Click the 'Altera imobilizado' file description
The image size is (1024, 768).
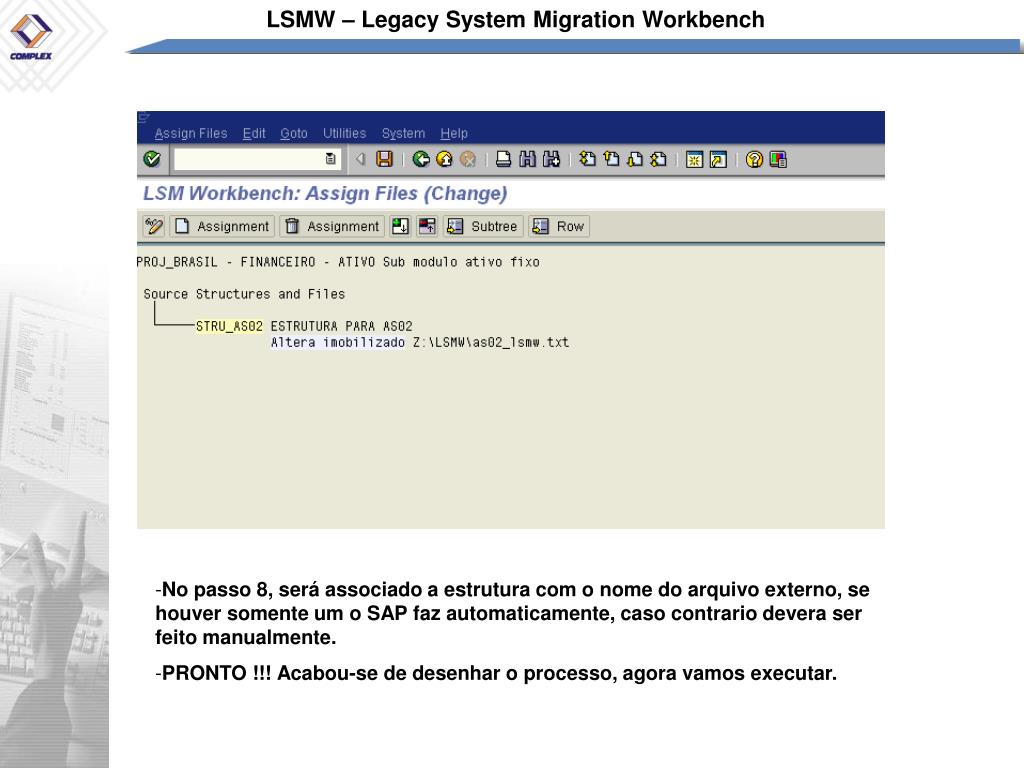[338, 342]
